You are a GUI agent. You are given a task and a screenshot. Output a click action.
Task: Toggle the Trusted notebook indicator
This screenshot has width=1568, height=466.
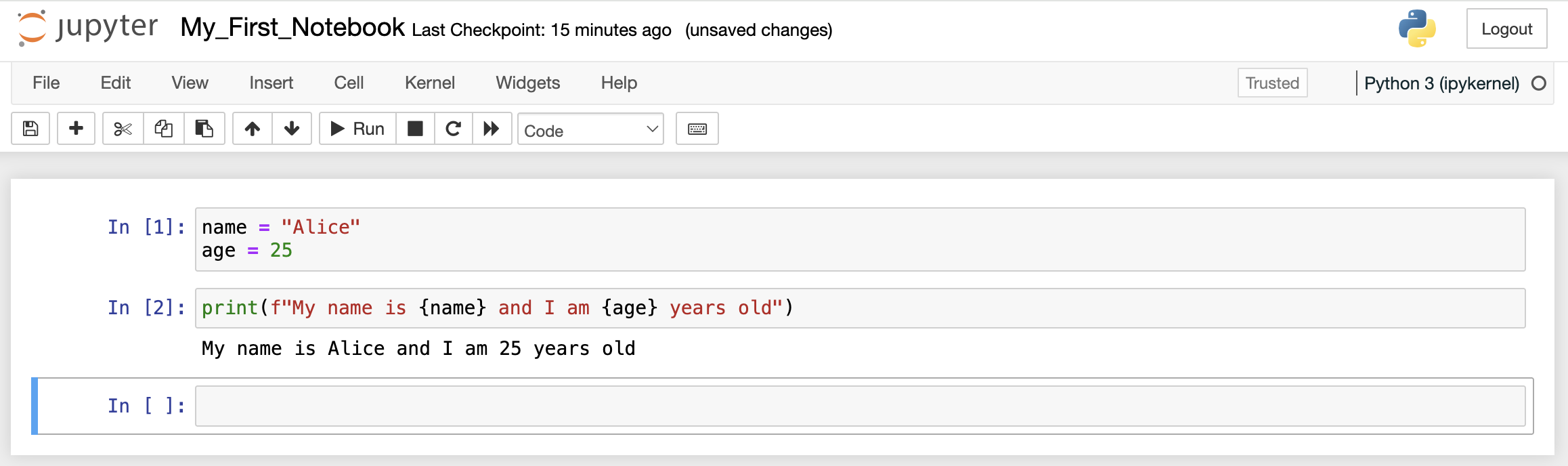[1272, 83]
